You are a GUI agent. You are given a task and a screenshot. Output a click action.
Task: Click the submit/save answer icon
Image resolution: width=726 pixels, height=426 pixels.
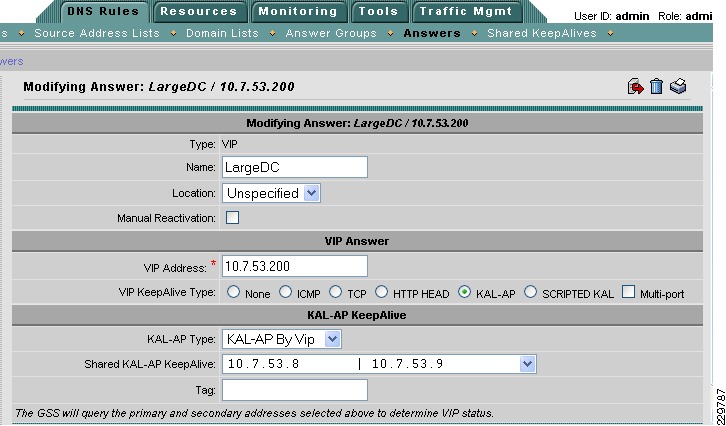[x=635, y=87]
